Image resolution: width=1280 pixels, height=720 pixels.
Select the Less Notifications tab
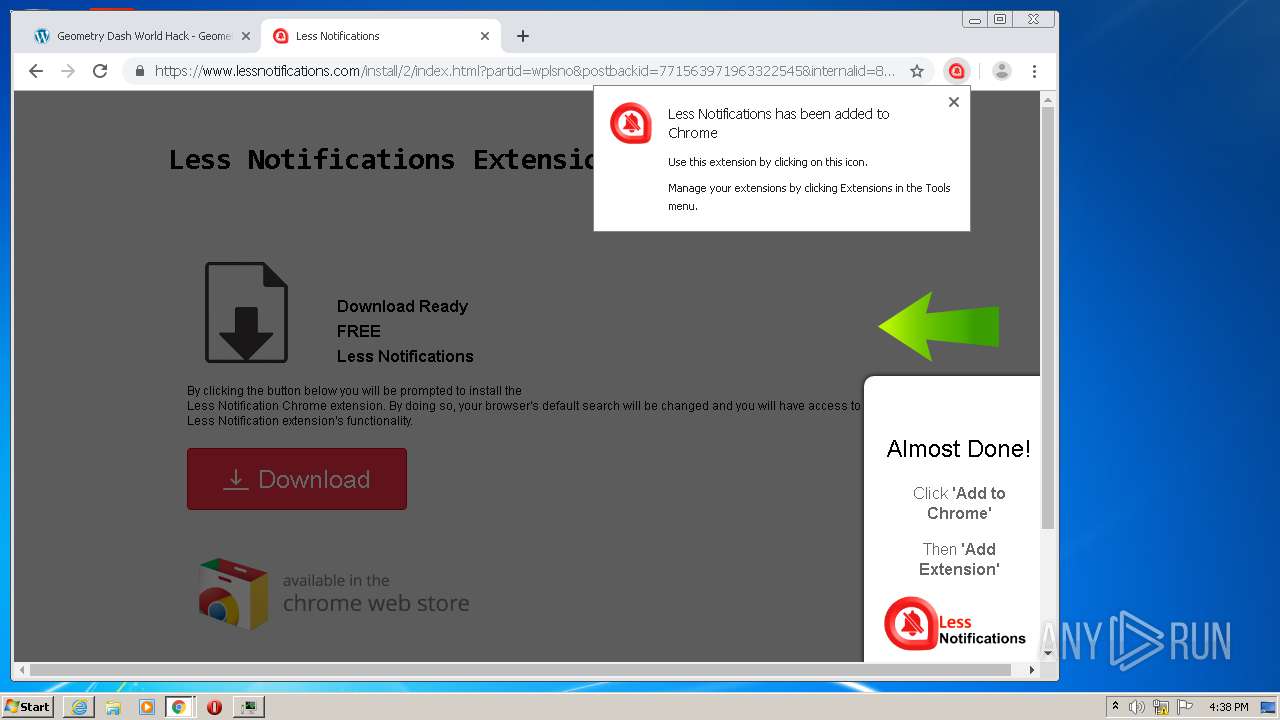click(380, 36)
